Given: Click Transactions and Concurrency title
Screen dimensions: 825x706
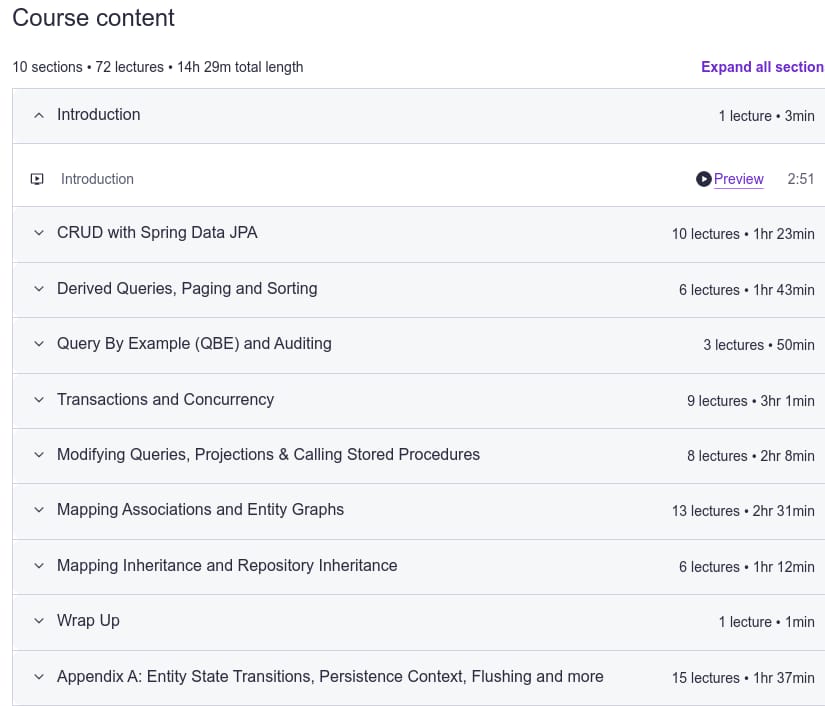Looking at the screenshot, I should [x=165, y=399].
